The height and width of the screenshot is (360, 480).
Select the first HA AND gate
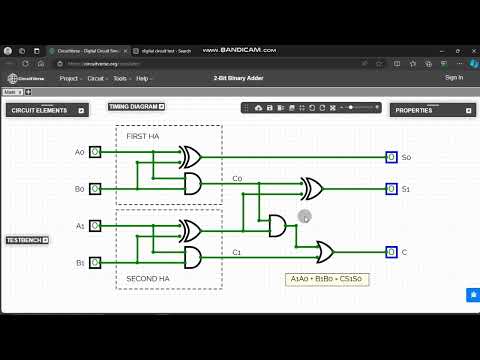193,184
